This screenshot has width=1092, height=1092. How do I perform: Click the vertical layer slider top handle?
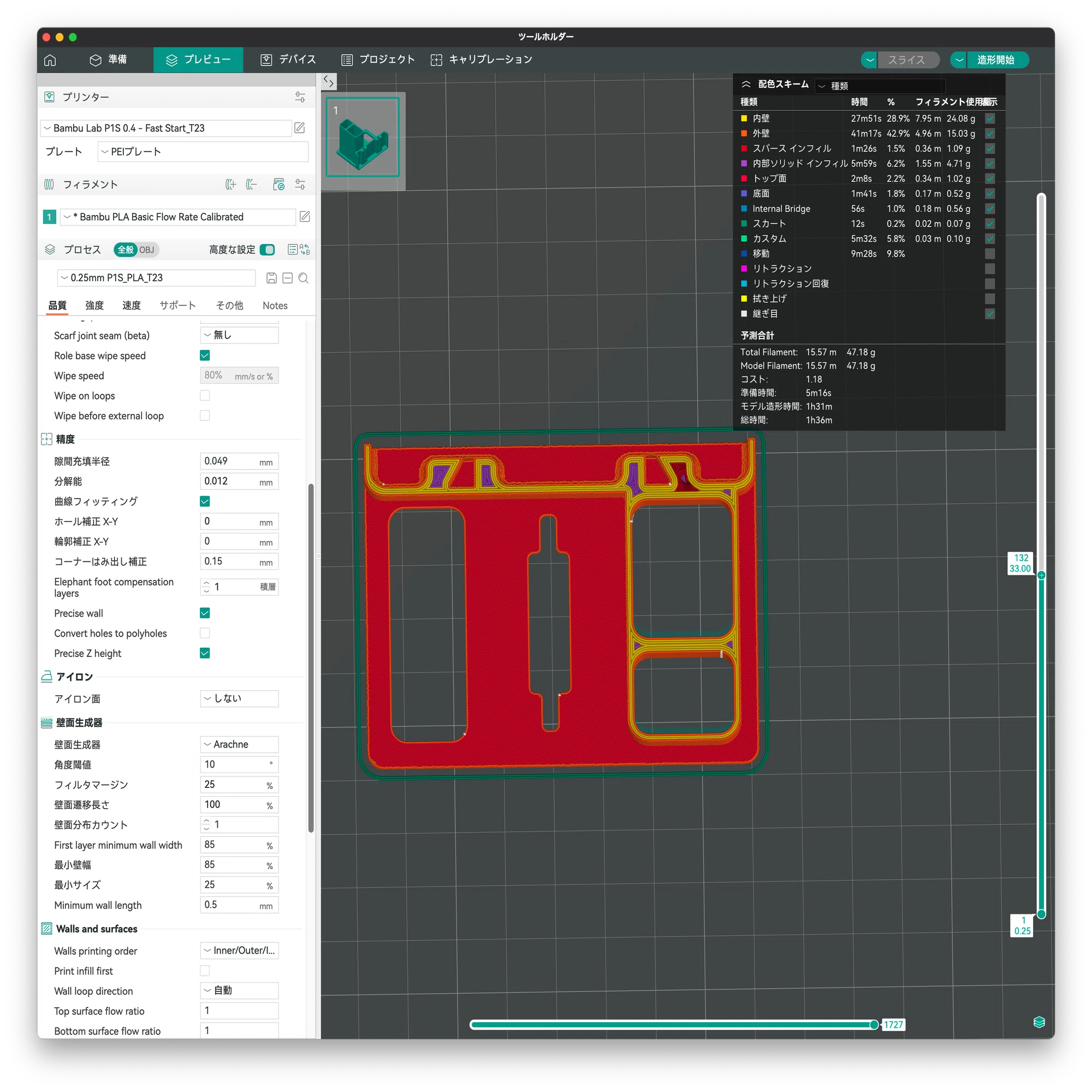click(1042, 575)
